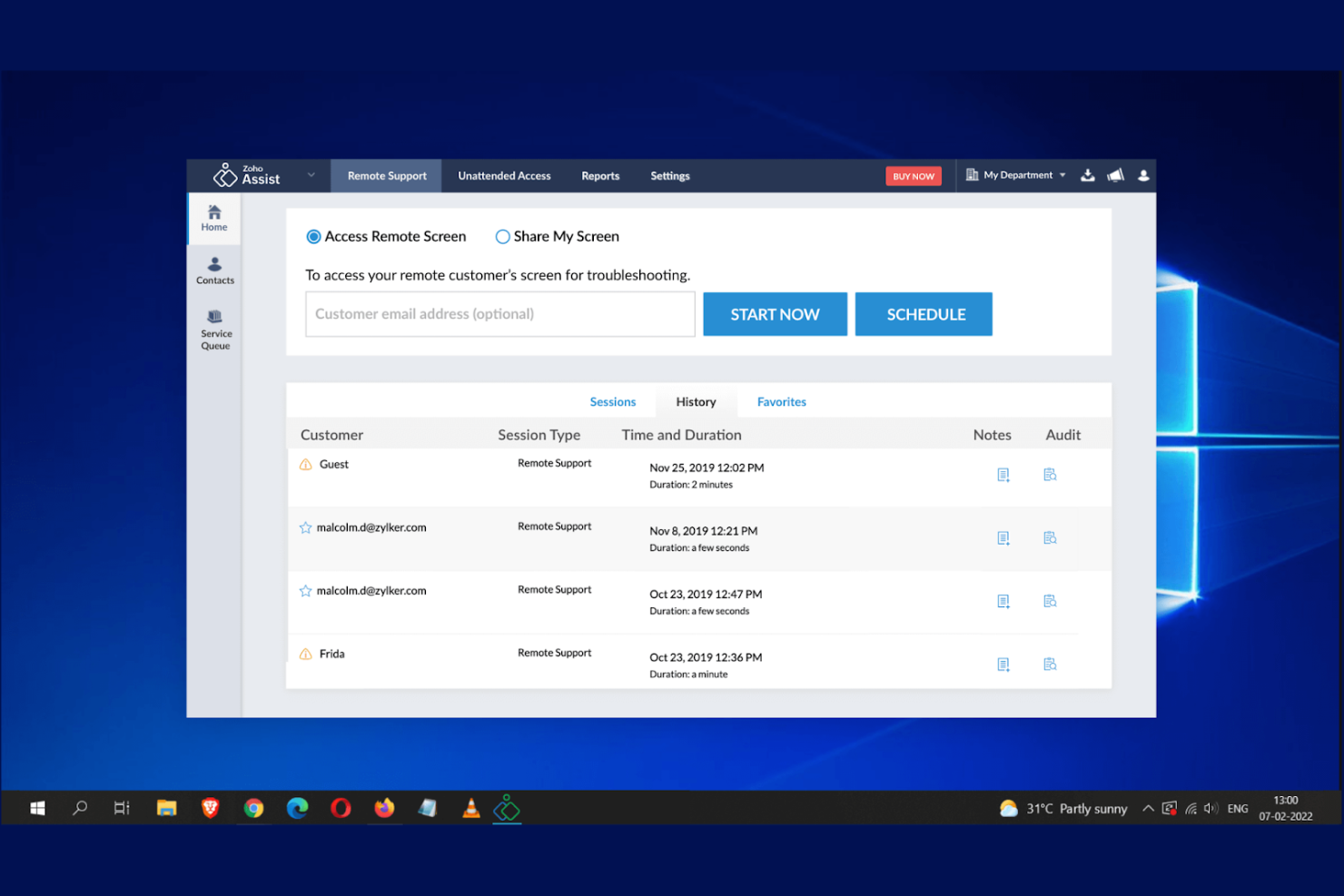Click the START NOW button
This screenshot has width=1344, height=896.
click(x=775, y=313)
